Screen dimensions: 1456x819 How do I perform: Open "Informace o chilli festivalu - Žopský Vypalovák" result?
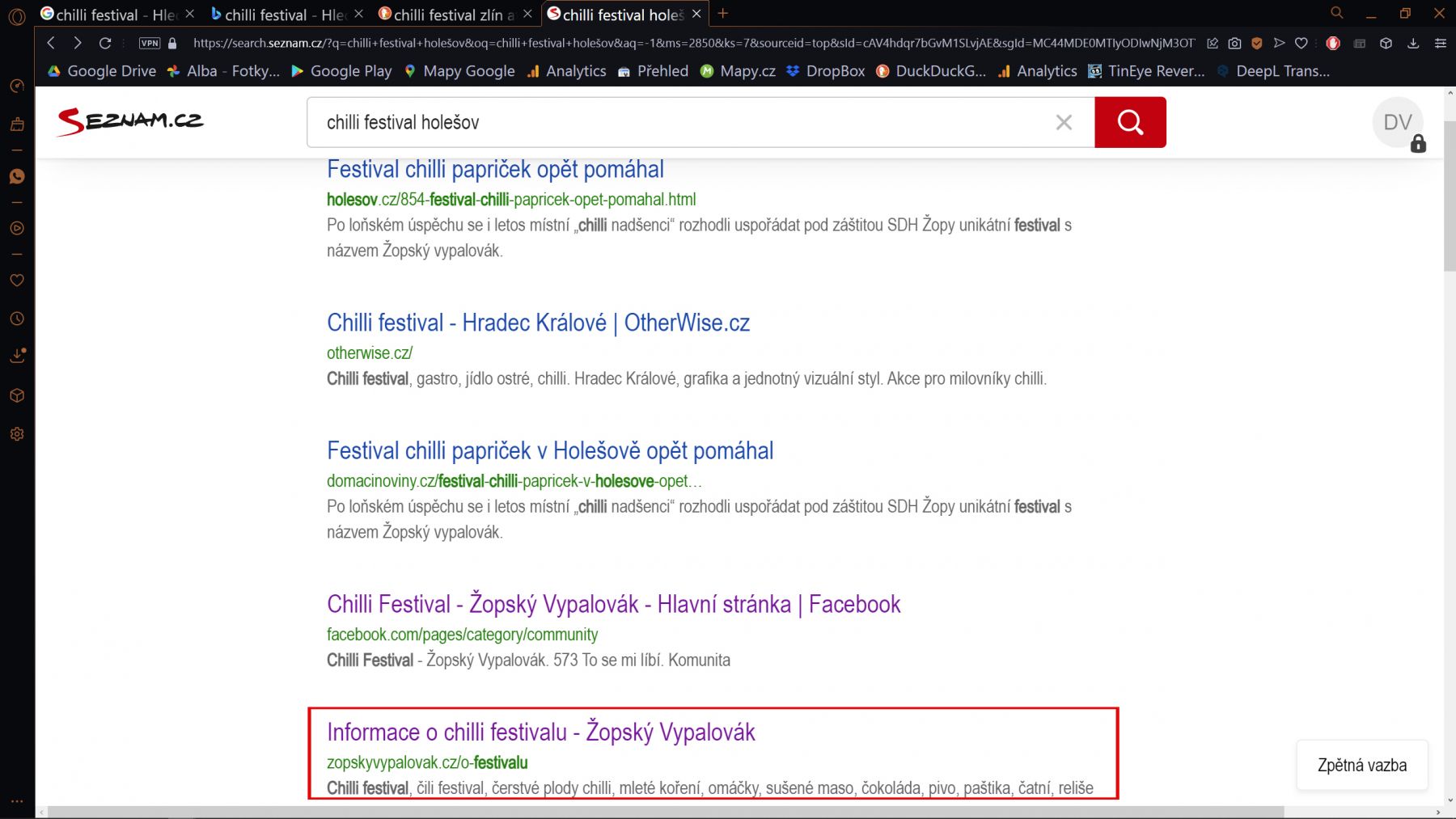540,732
